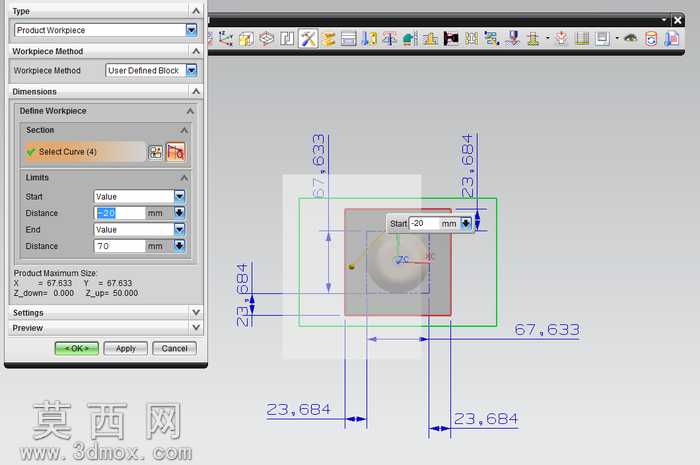
Task: Click the white bracket-shaped toolbar icon
Action: 287,39
